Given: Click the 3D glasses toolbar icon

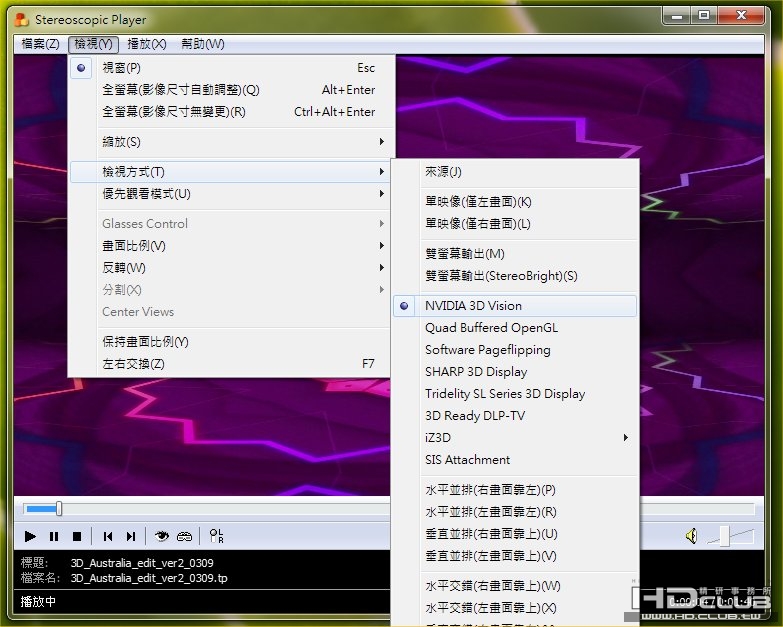Looking at the screenshot, I should coord(184,537).
